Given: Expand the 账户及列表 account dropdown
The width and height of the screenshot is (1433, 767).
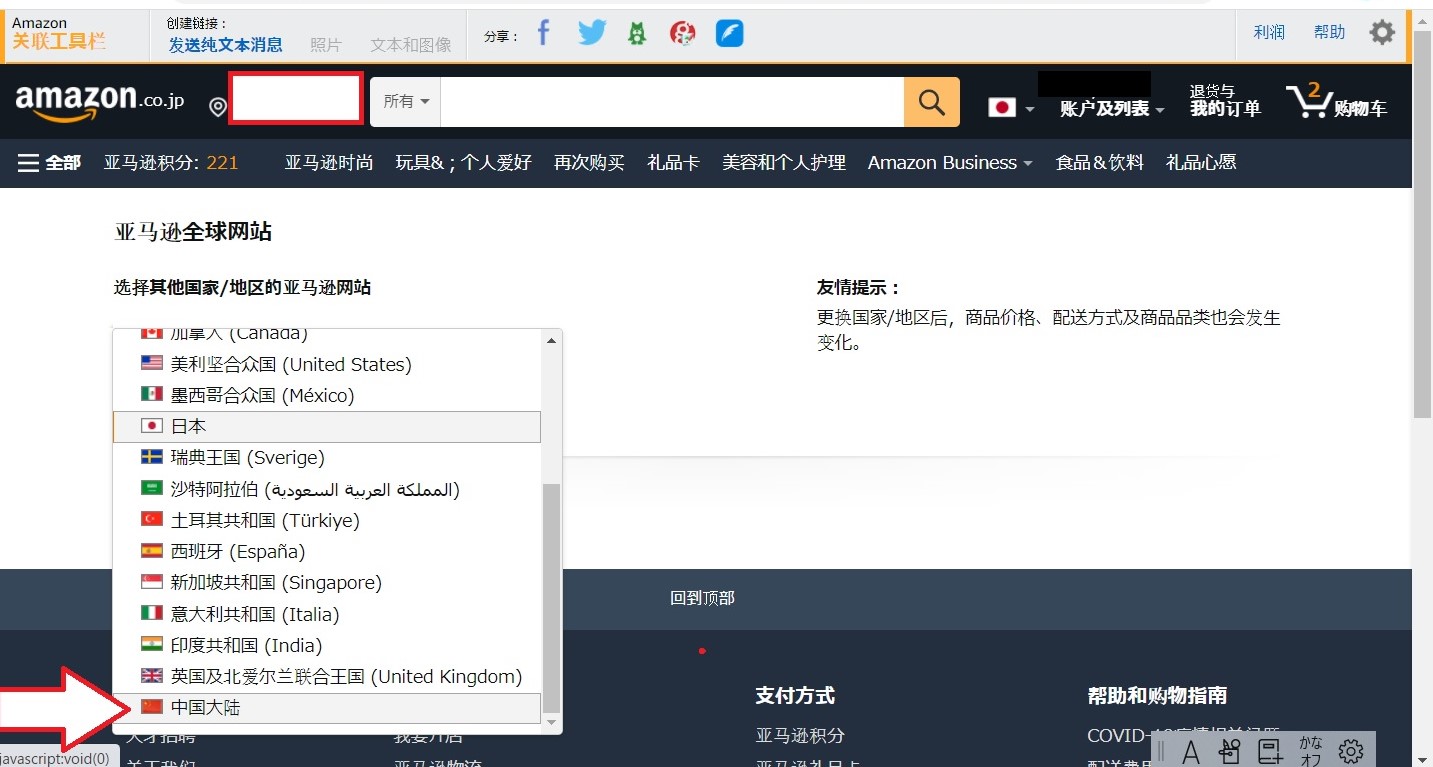Looking at the screenshot, I should coord(1112,109).
